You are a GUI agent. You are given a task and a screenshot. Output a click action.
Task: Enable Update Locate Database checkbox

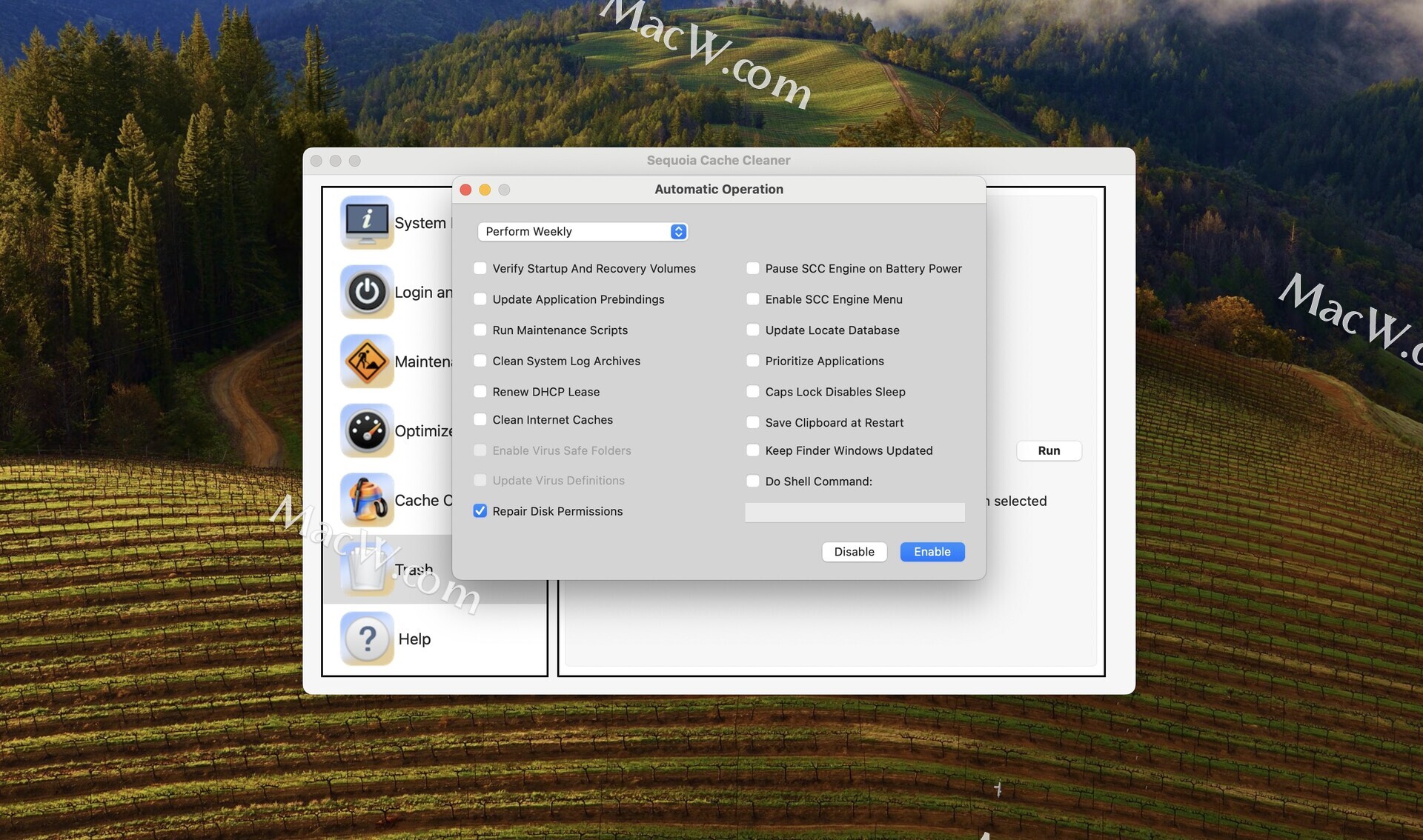tap(753, 330)
